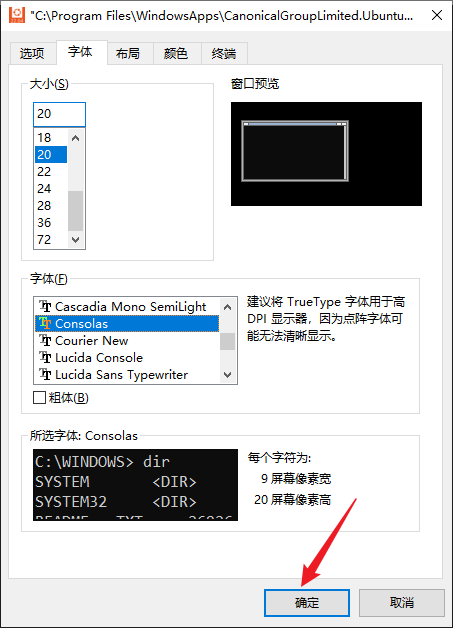This screenshot has width=453, height=628.
Task: Click TrueType icon beside Courier New
Action: [x=45, y=340]
